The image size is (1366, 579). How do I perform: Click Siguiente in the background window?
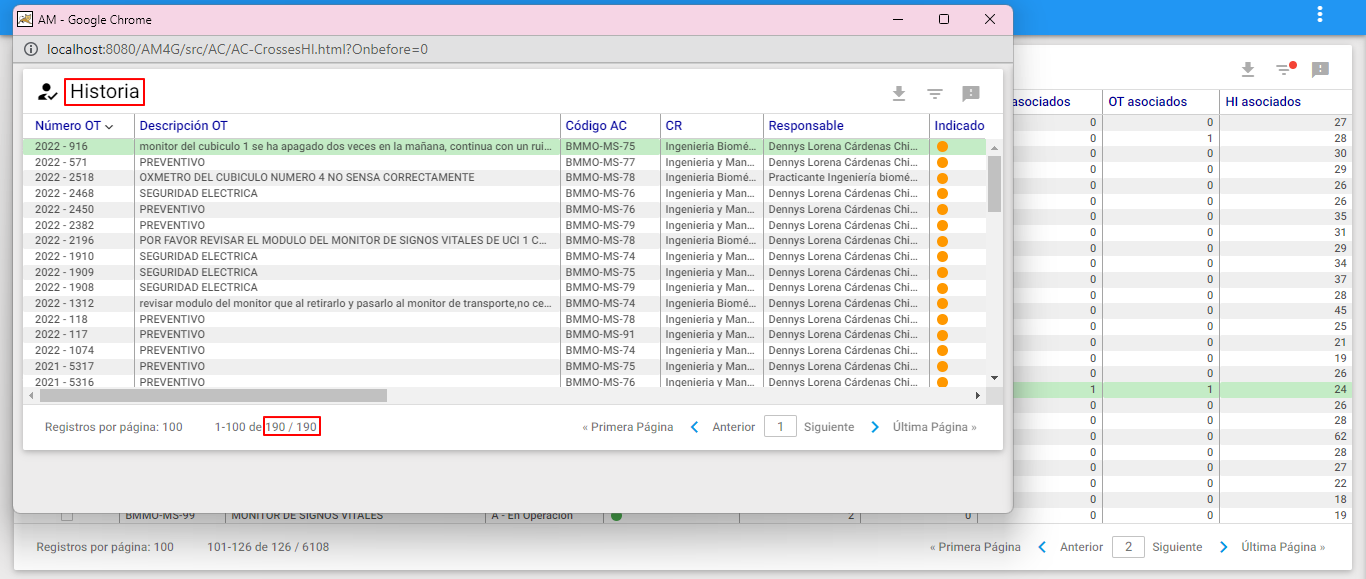pos(1177,547)
